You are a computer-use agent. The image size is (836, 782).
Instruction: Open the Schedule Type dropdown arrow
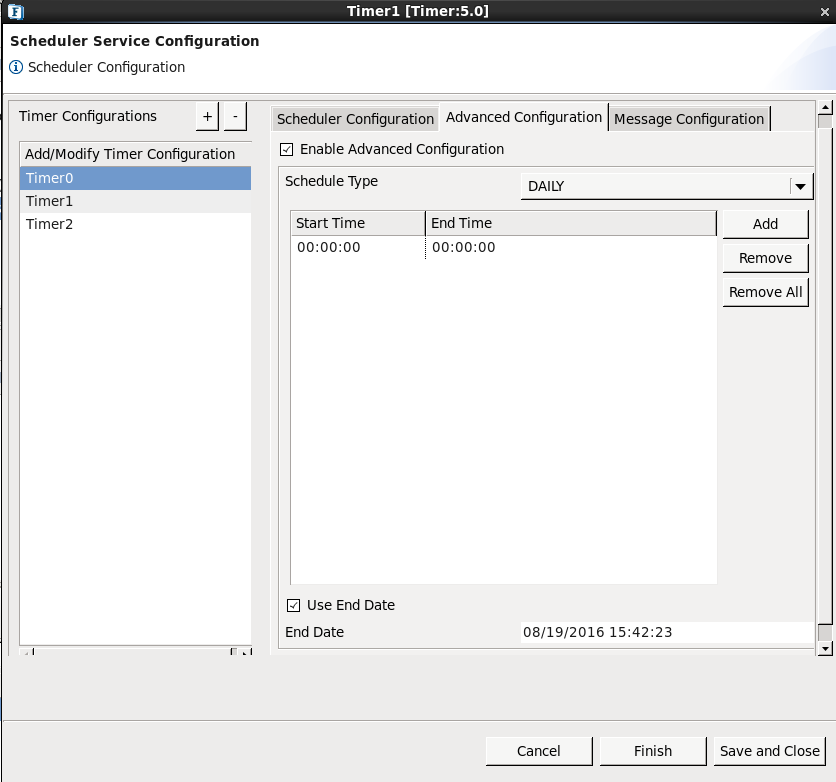tap(800, 186)
